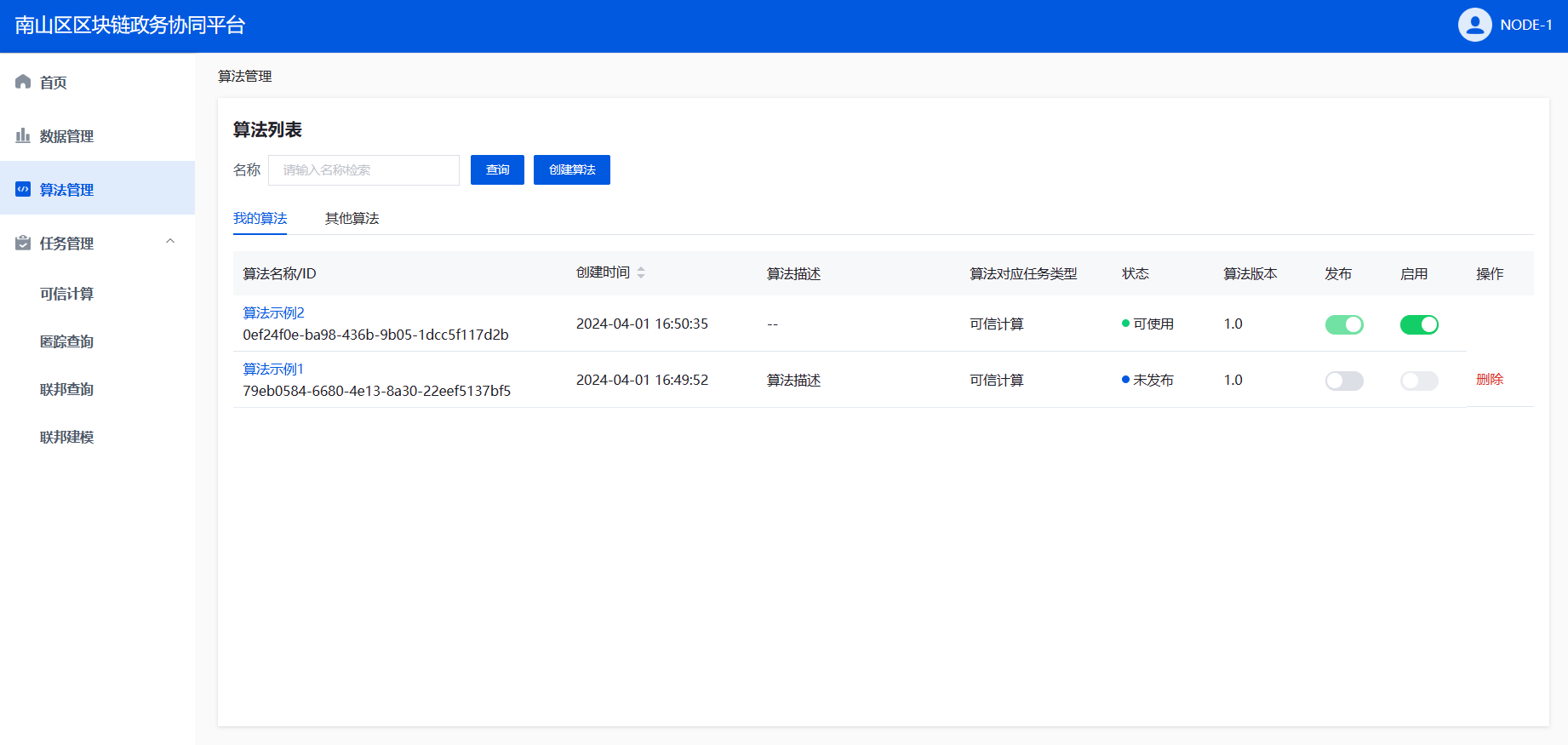This screenshot has width=1568, height=745.
Task: Click timestamp 2024-04-01 16:49:52
Action: point(642,380)
